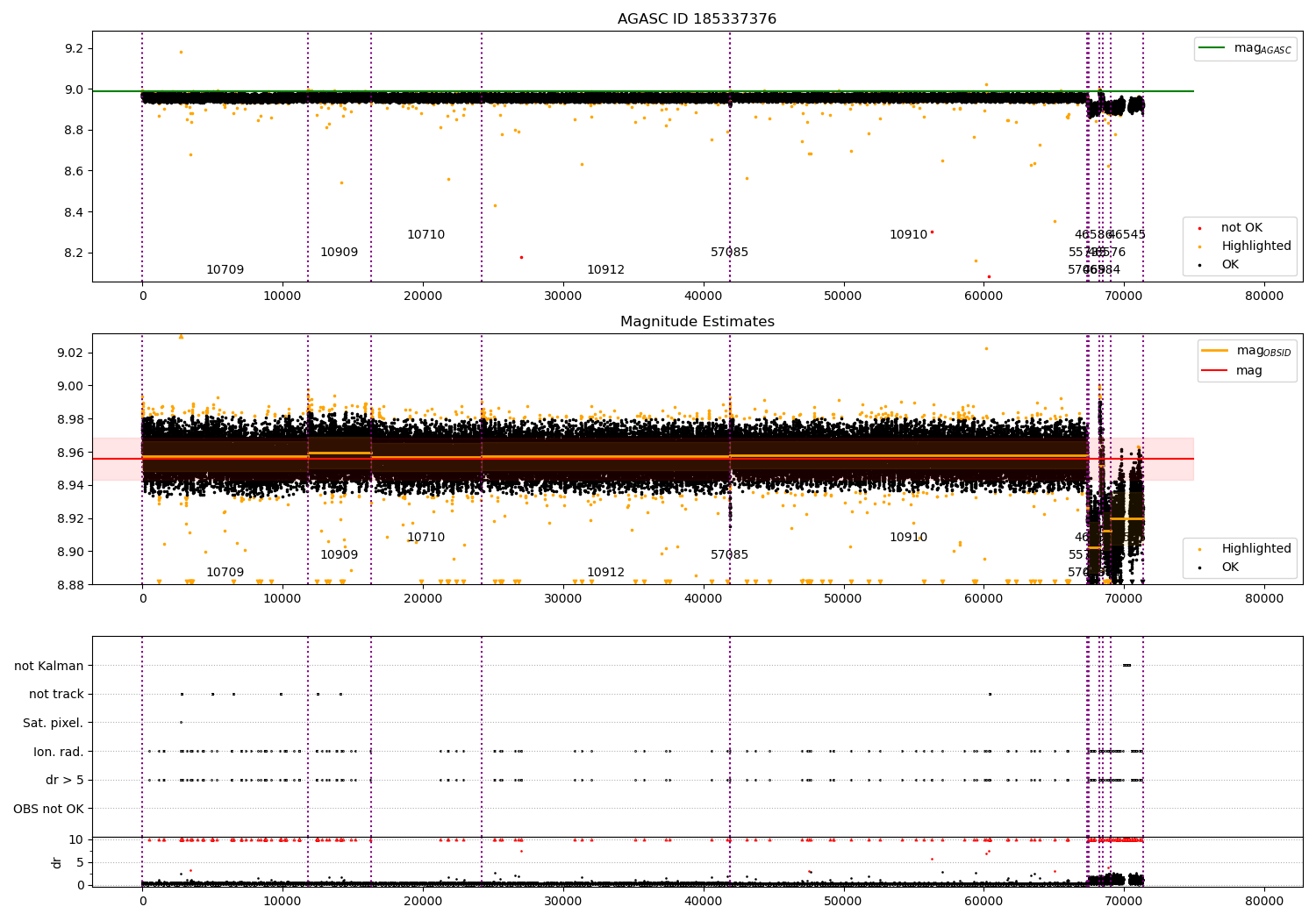Click the red 'mag' legend entry
The width and height of the screenshot is (1316, 921).
(x=1232, y=371)
